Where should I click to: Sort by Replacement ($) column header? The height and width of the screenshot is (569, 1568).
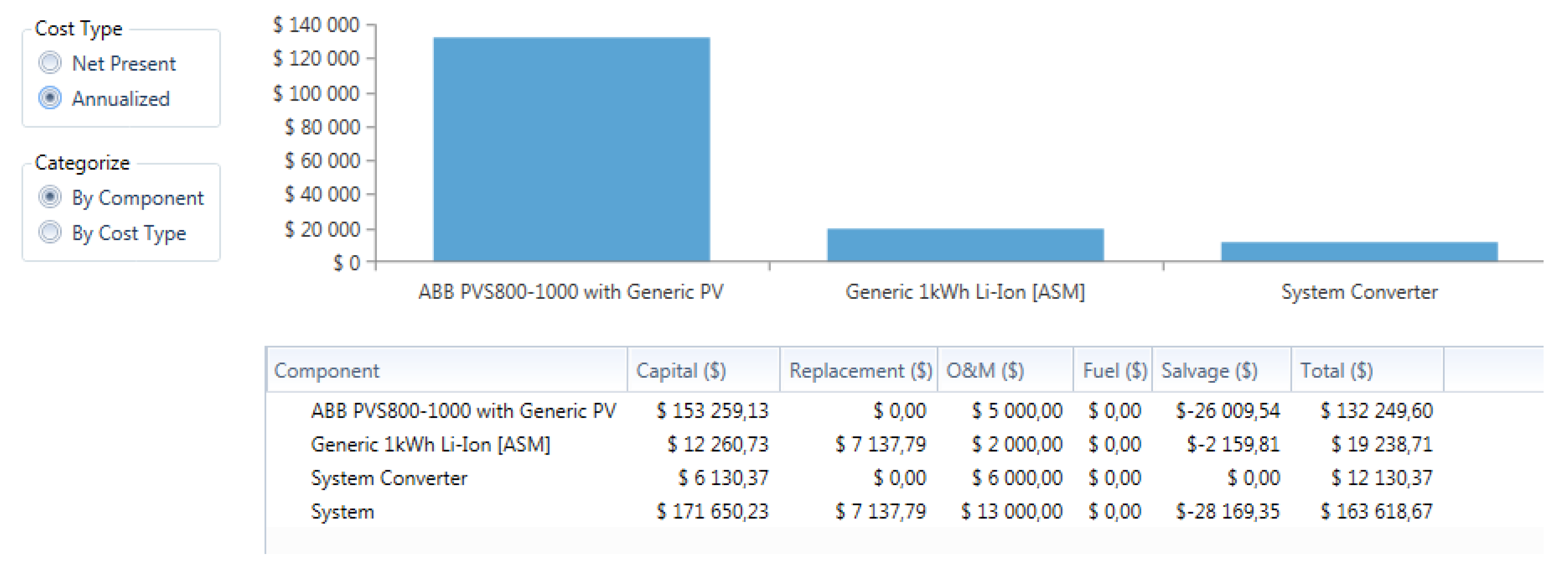[x=859, y=370]
